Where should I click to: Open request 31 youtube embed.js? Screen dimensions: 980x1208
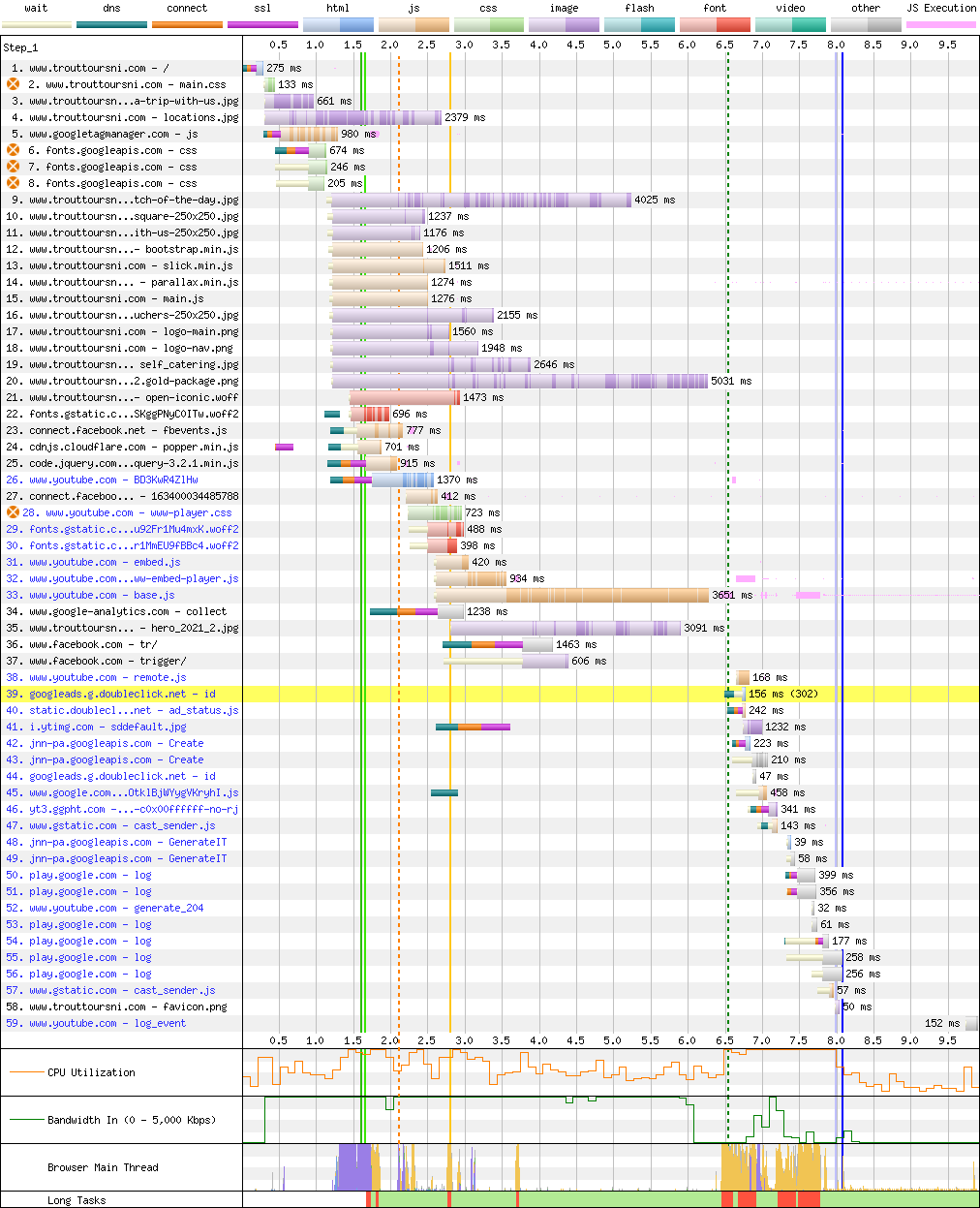(93, 562)
